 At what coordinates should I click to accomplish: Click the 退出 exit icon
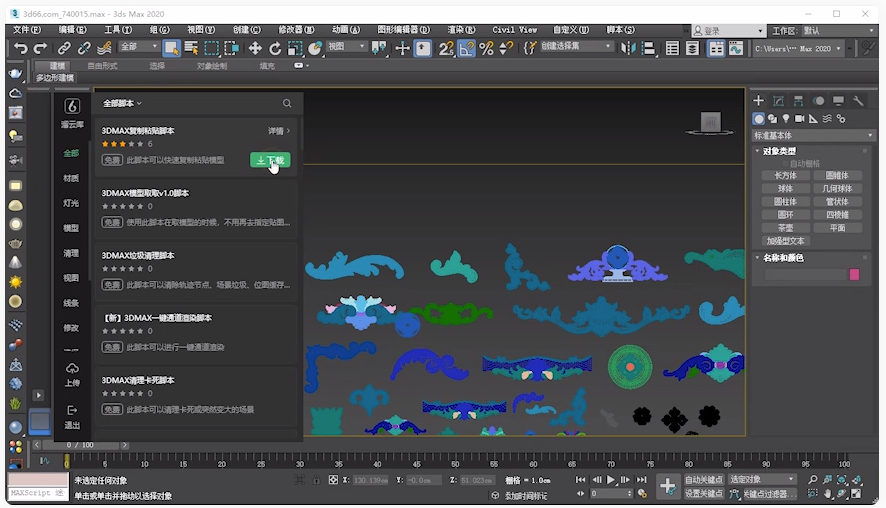tap(72, 410)
